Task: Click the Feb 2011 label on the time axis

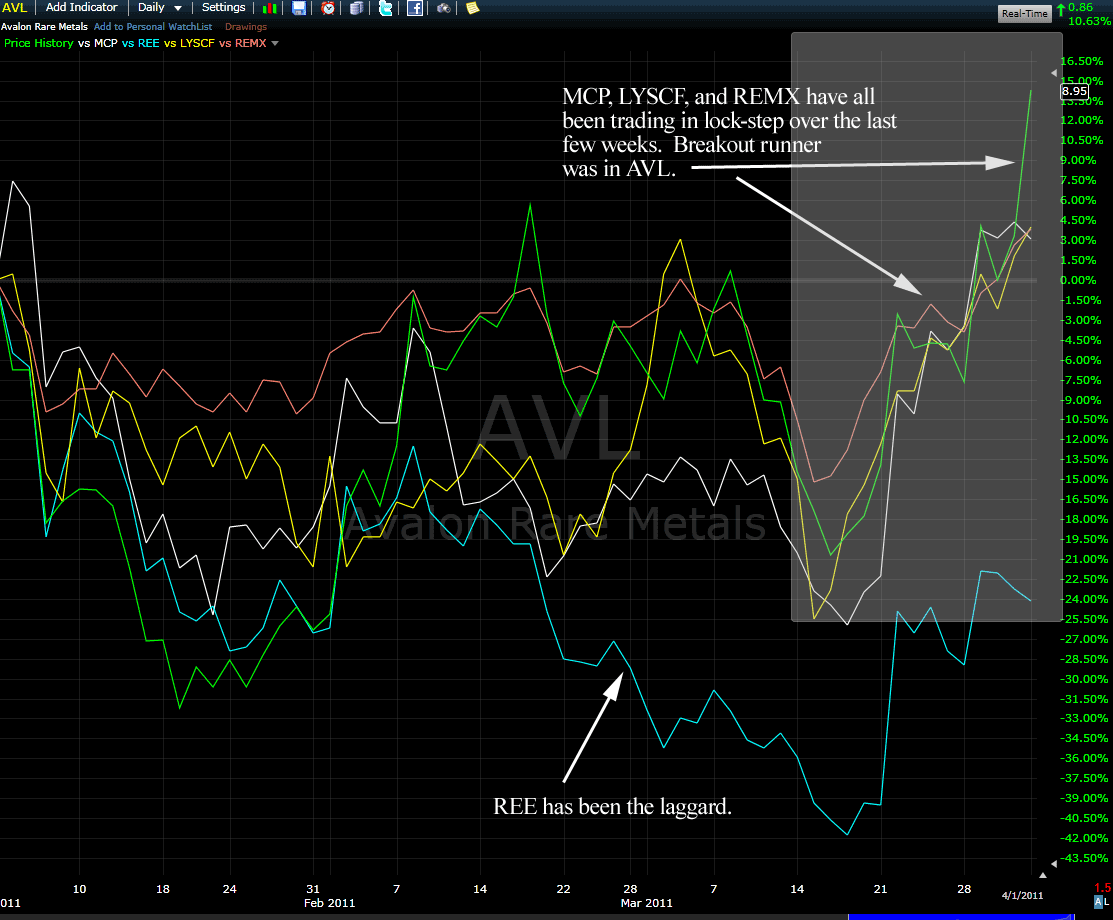Action: pos(329,903)
